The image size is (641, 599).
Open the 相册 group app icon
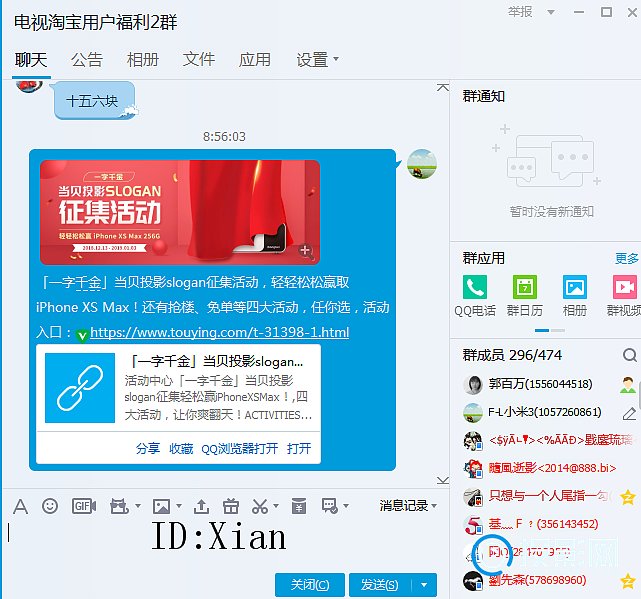[575, 287]
